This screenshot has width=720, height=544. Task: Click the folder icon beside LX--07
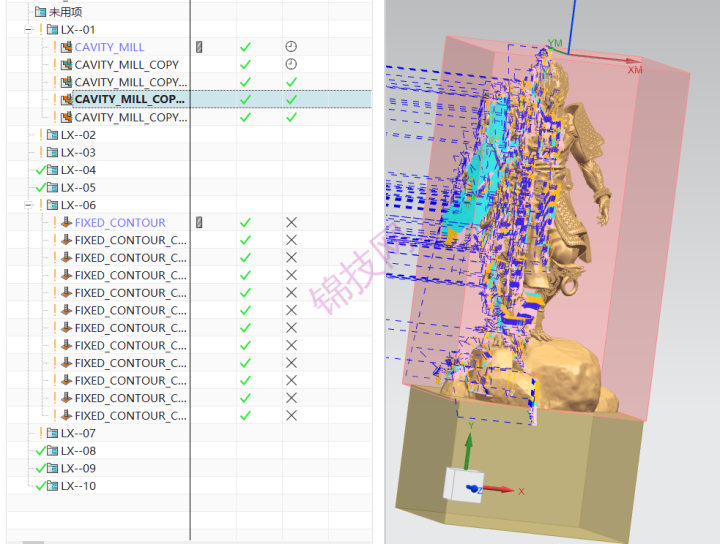[x=52, y=433]
